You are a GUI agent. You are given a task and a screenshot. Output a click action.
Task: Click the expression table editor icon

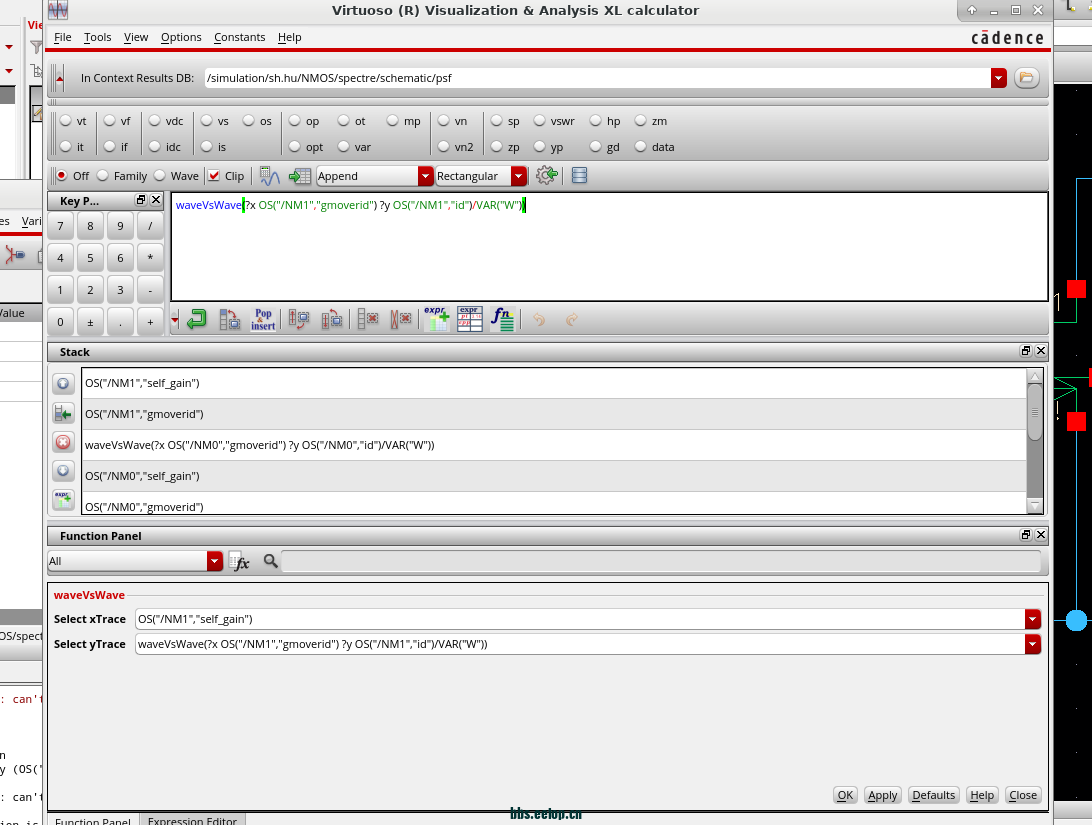pos(470,319)
